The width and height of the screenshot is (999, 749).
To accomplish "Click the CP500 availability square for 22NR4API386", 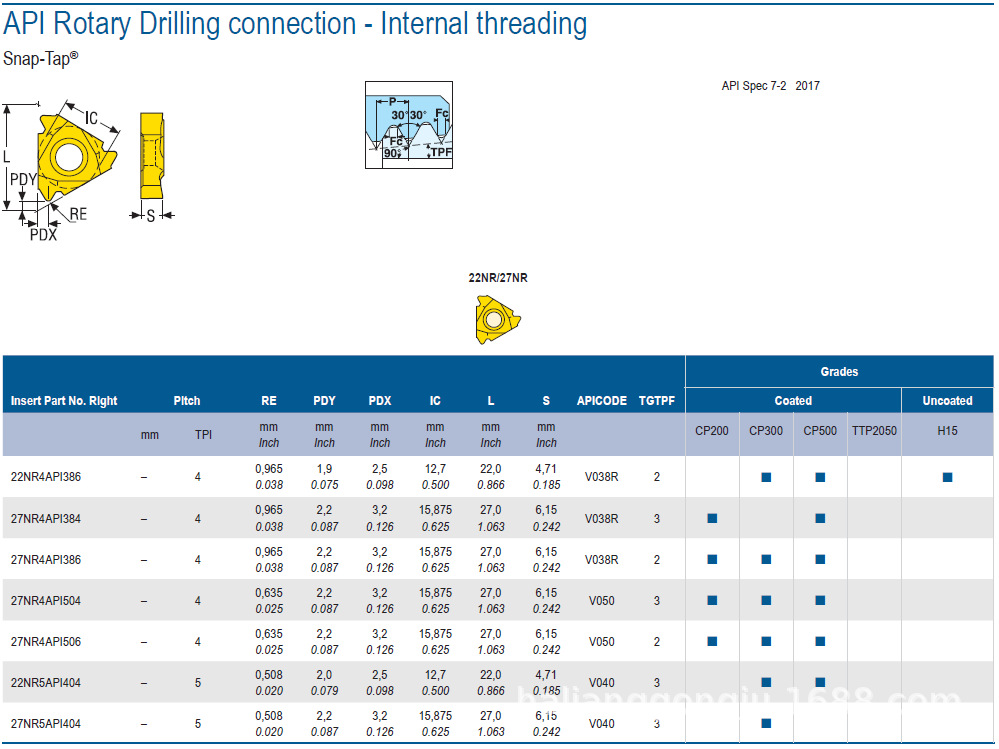I will coord(821,477).
